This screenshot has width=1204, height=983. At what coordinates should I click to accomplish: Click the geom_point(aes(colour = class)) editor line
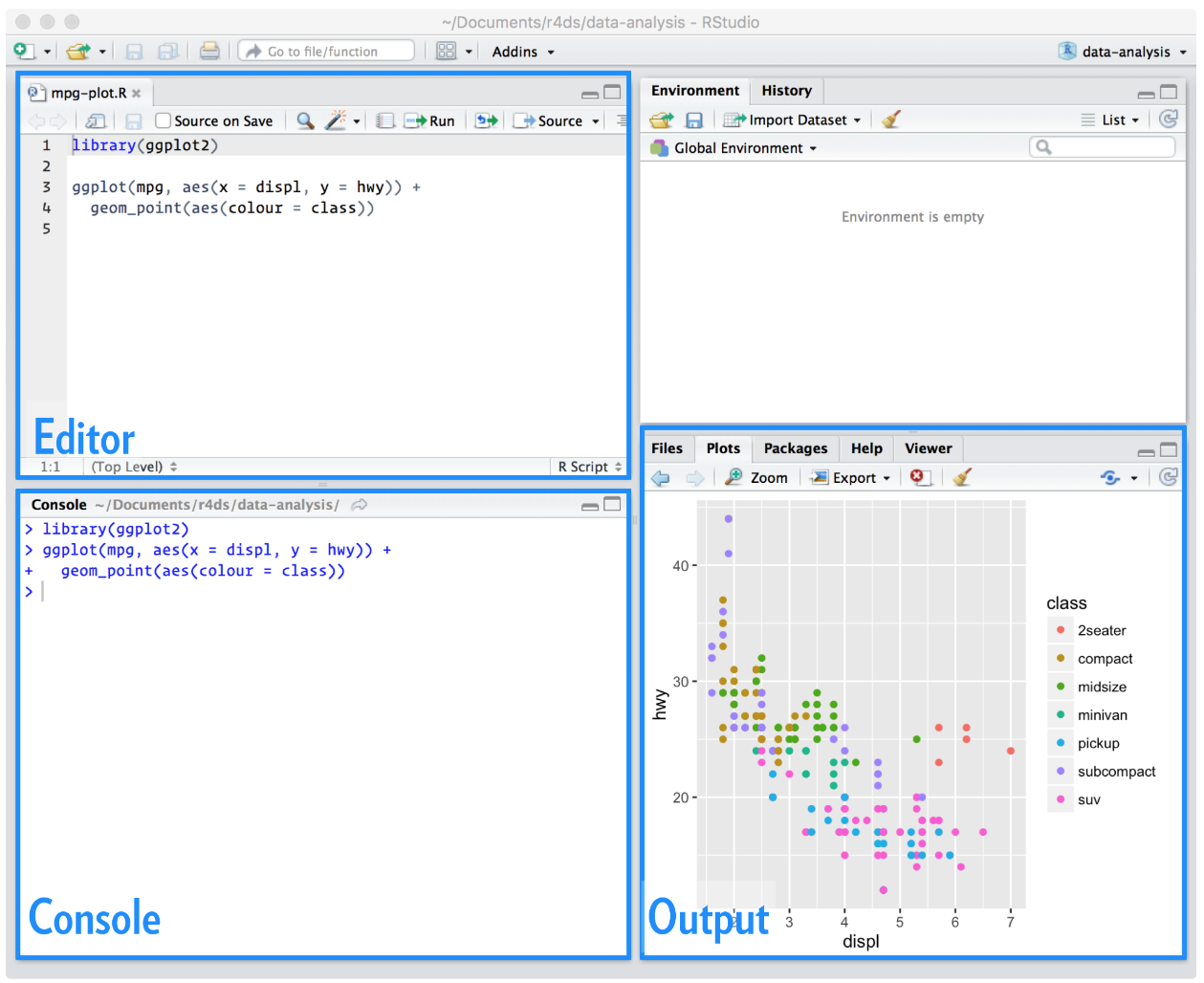[x=232, y=208]
